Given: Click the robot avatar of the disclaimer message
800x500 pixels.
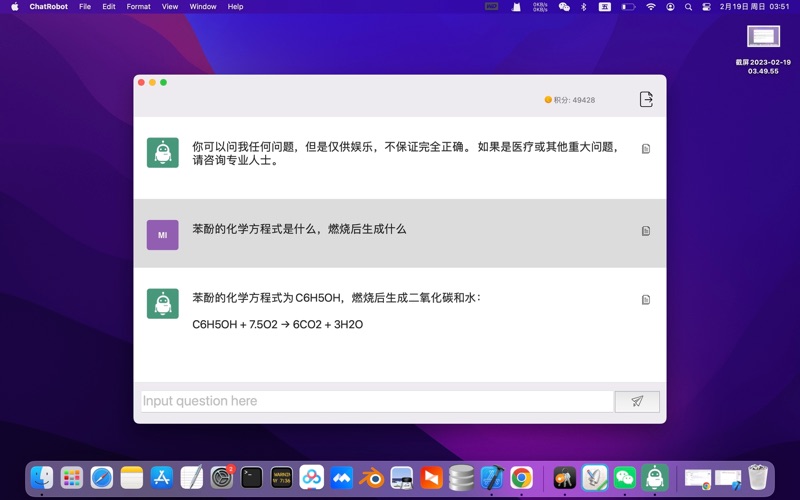Looking at the screenshot, I should 163,153.
